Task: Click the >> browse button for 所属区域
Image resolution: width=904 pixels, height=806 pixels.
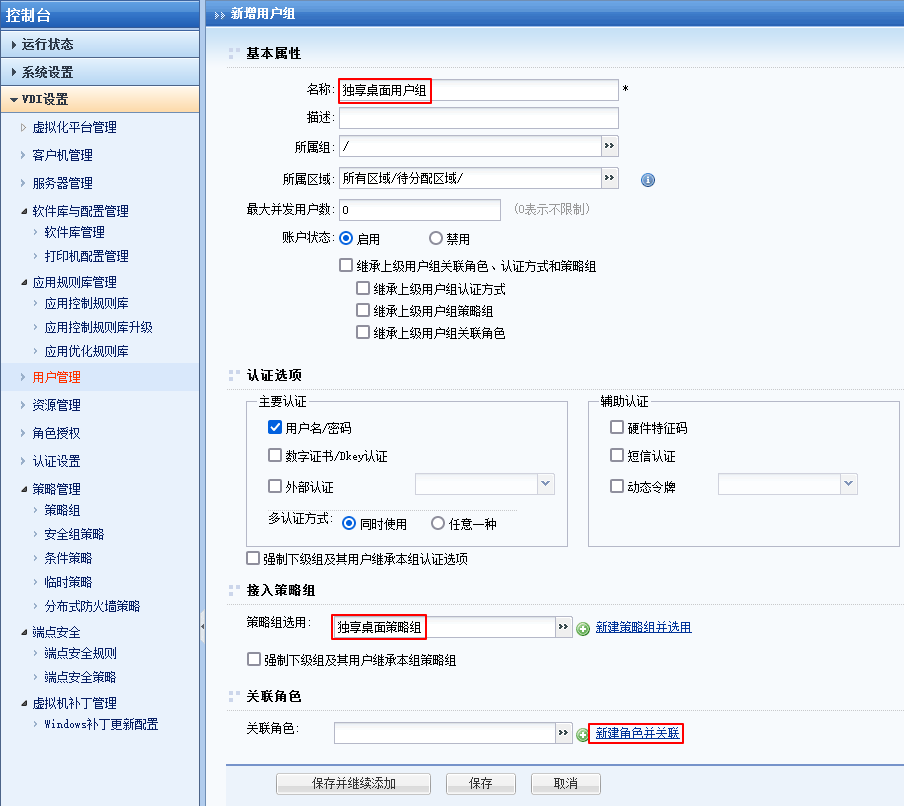Action: (609, 178)
